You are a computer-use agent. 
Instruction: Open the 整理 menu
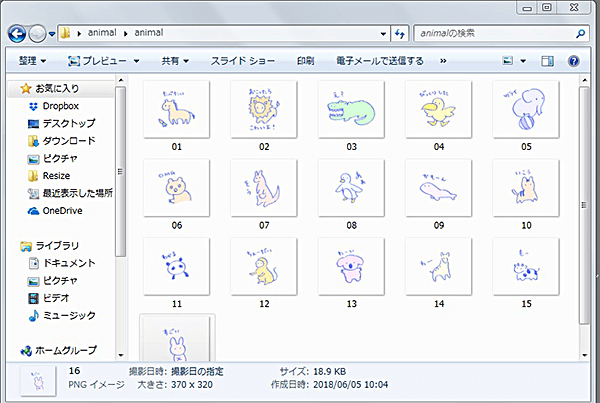tap(32, 61)
